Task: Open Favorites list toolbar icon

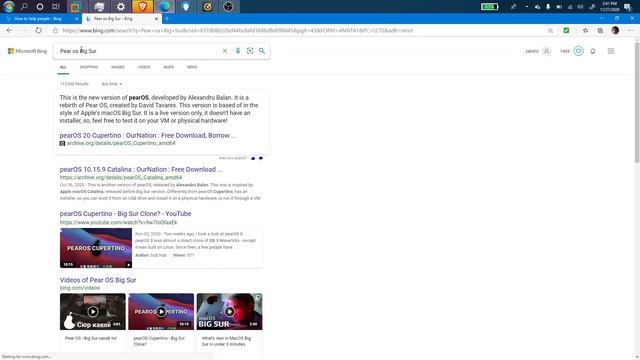Action: (x=585, y=31)
